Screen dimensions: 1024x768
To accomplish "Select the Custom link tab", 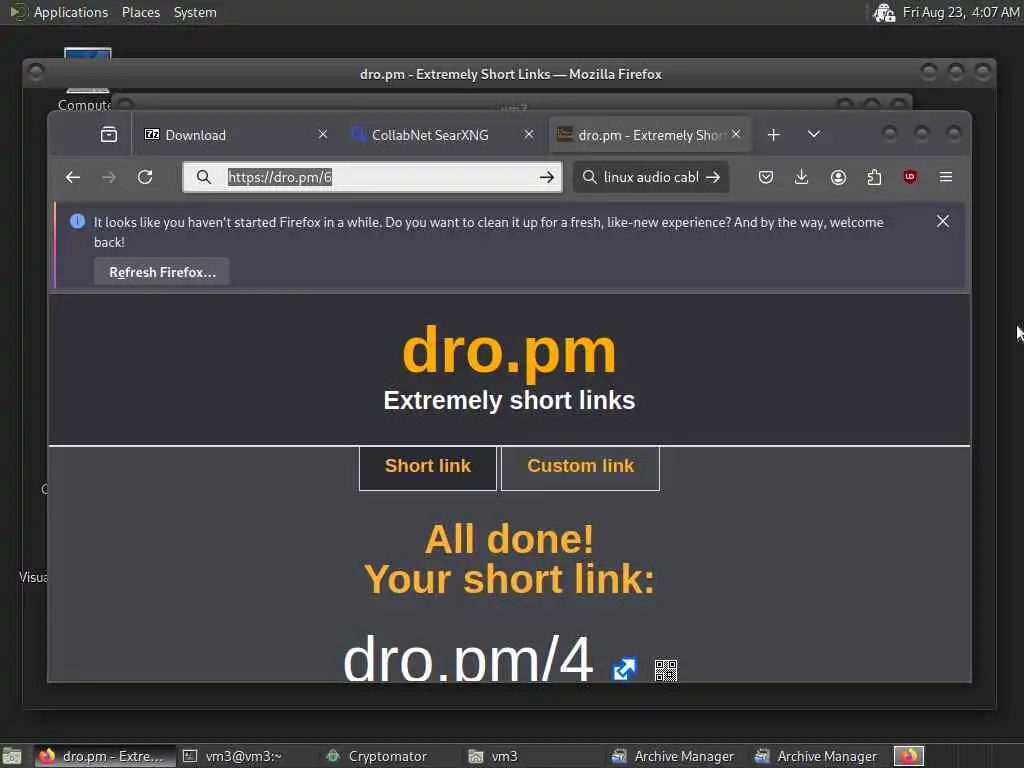I will tap(581, 466).
